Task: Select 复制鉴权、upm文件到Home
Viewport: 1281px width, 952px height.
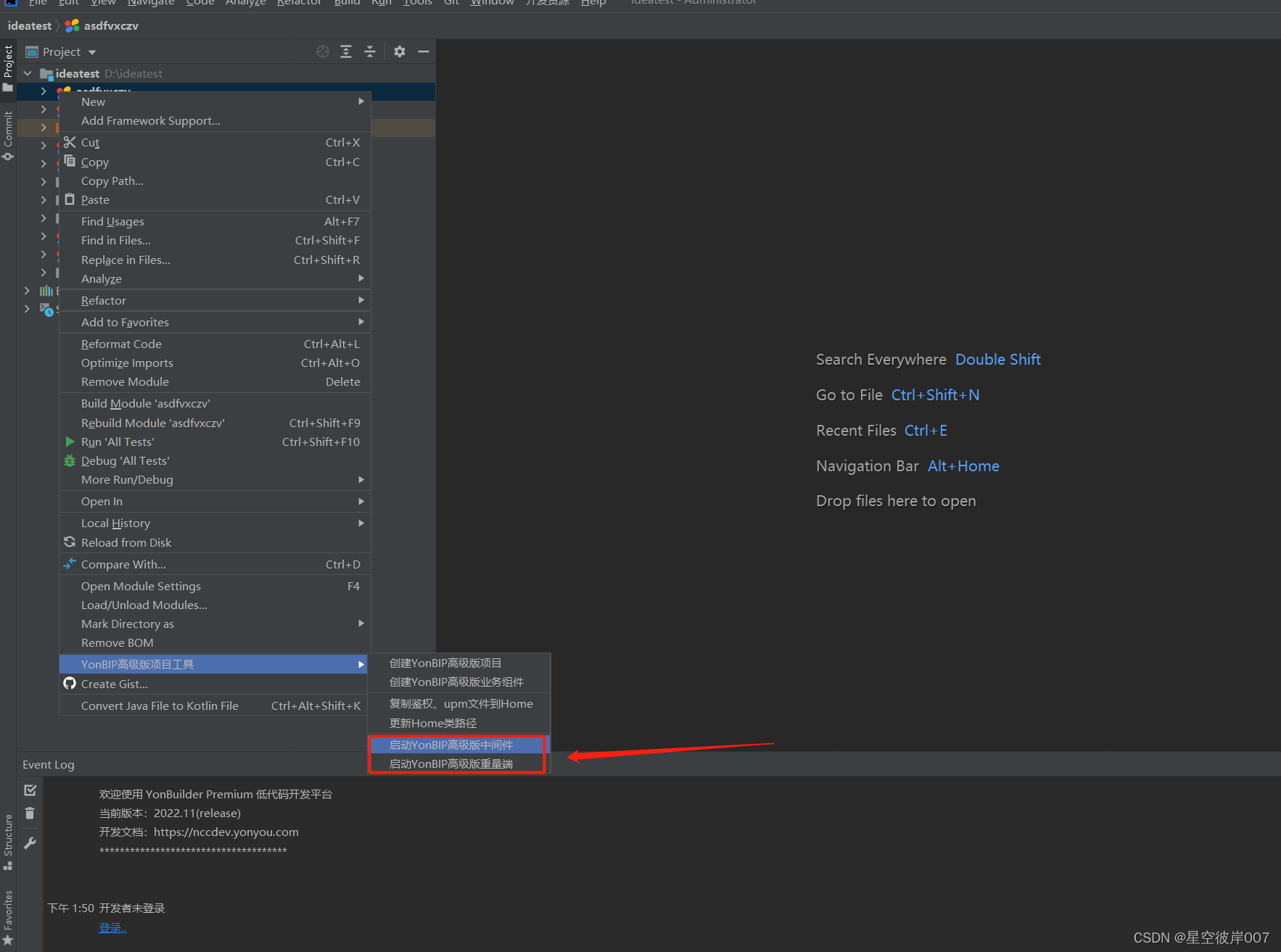Action: pyautogui.click(x=459, y=704)
